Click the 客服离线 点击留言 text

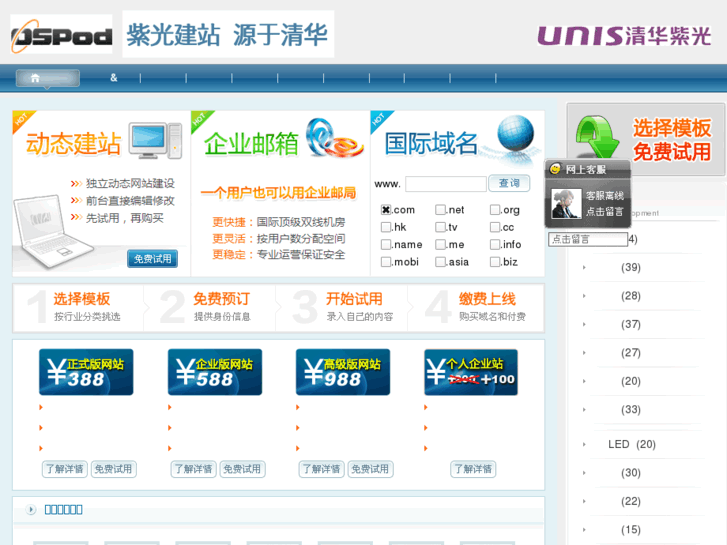(x=605, y=204)
